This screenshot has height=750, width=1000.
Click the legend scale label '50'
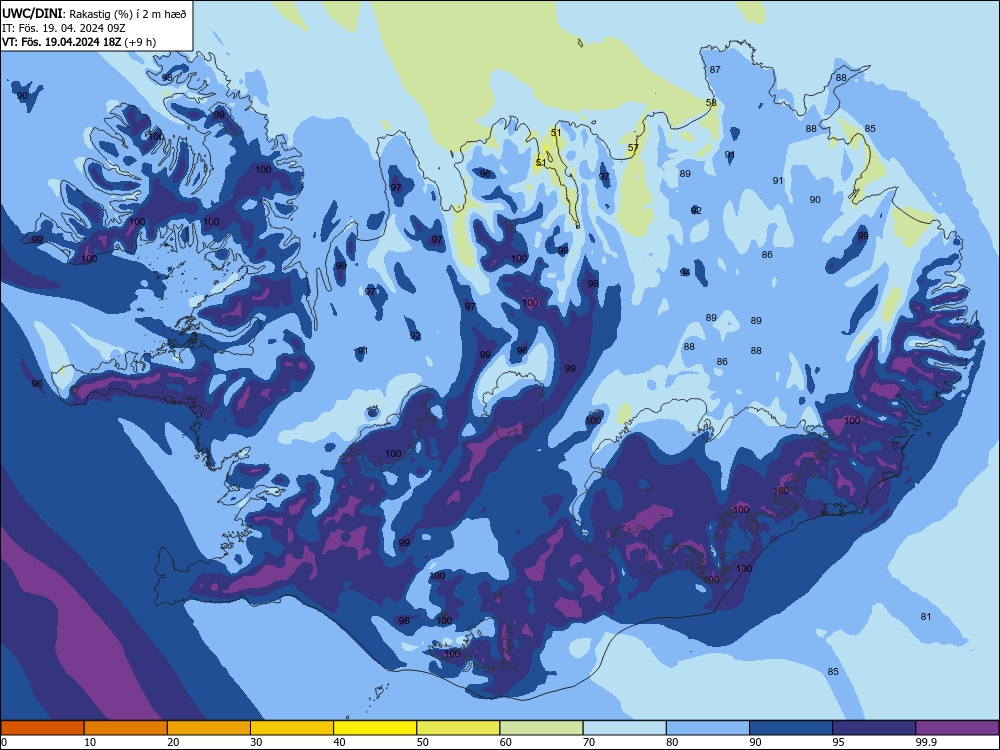tap(423, 742)
